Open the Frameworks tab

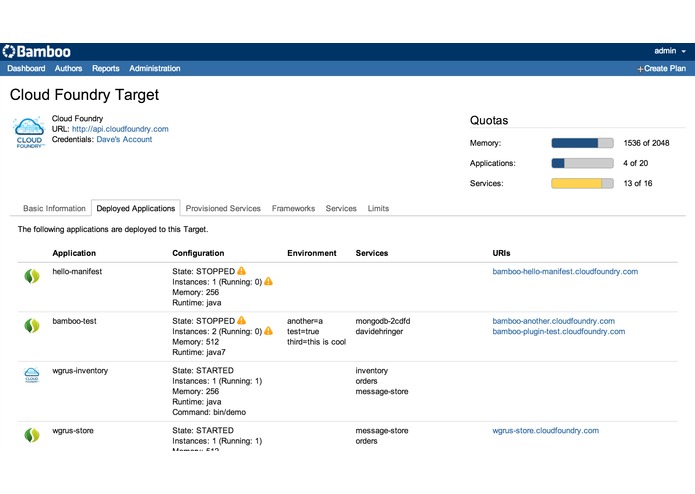click(293, 208)
